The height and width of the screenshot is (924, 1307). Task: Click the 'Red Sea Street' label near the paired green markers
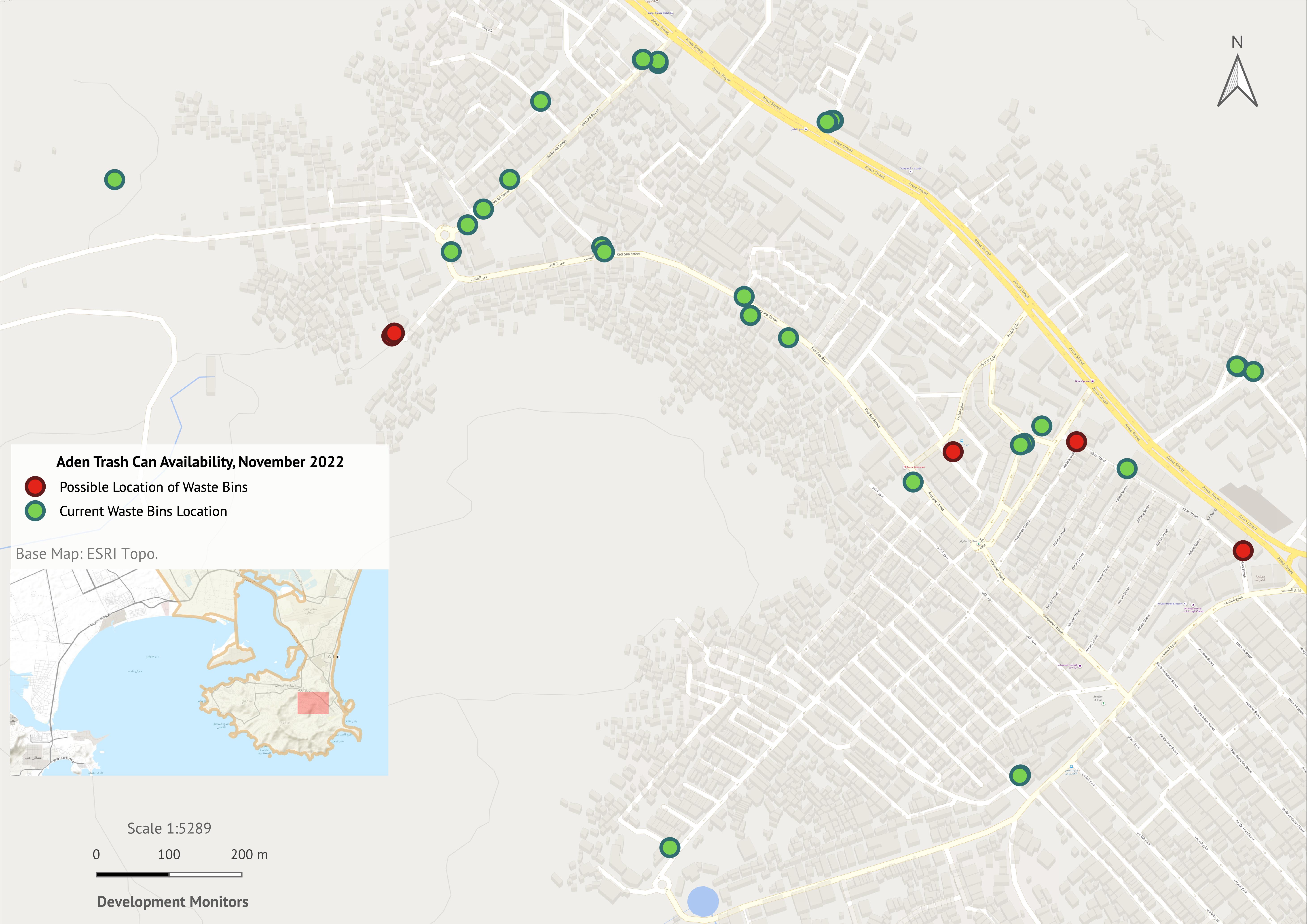[x=628, y=254]
